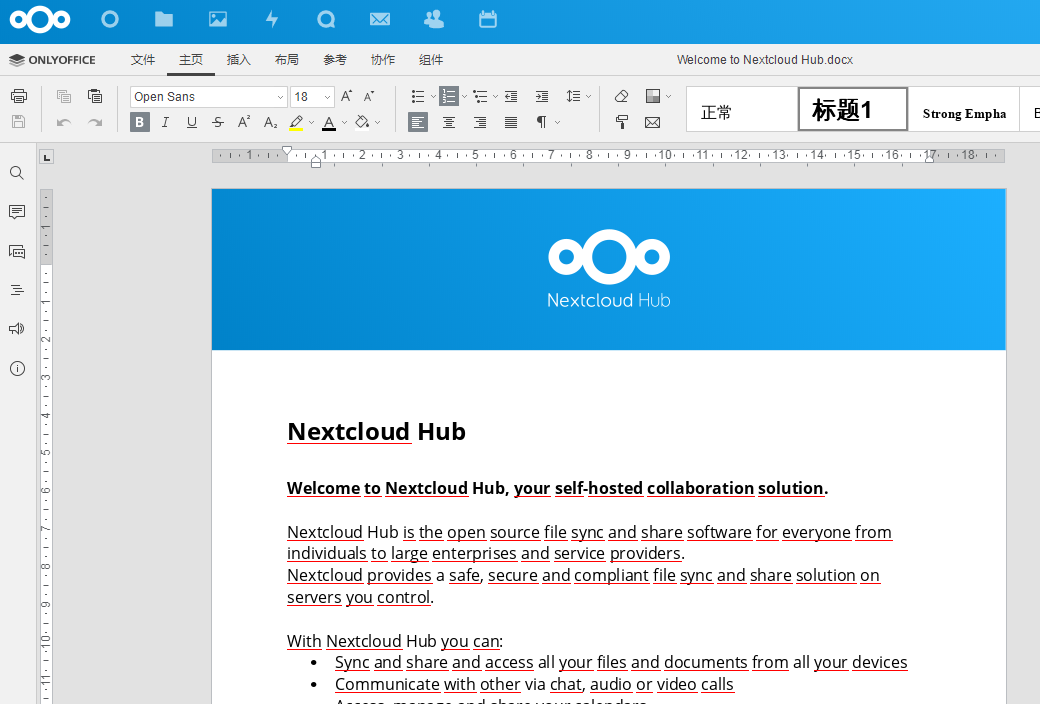Switch to the 布局 tab
The height and width of the screenshot is (704, 1040).
[287, 60]
